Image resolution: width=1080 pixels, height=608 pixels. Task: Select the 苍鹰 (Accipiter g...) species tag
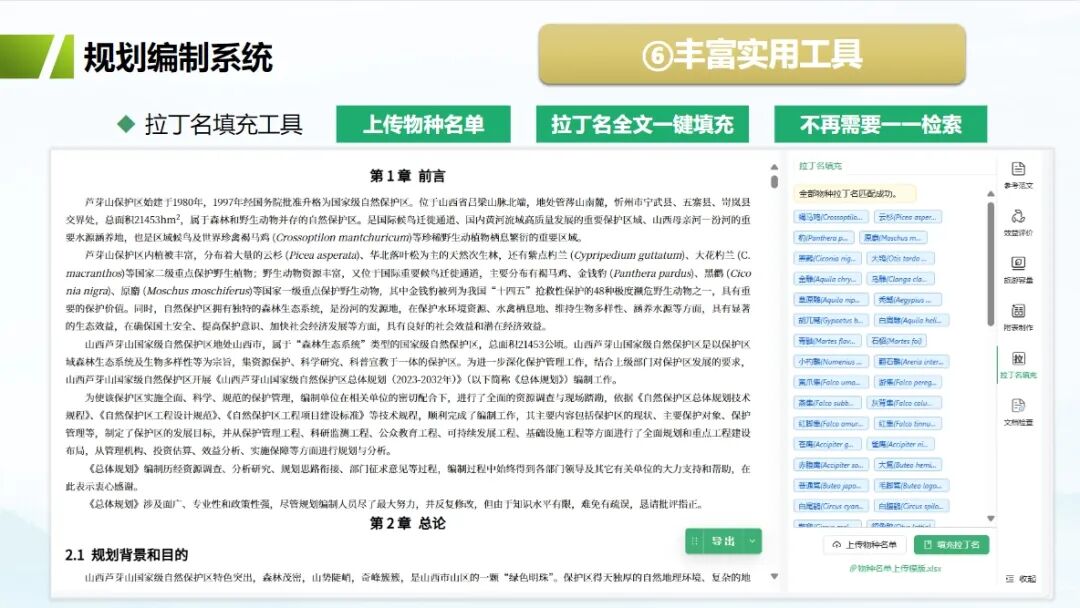[x=827, y=444]
